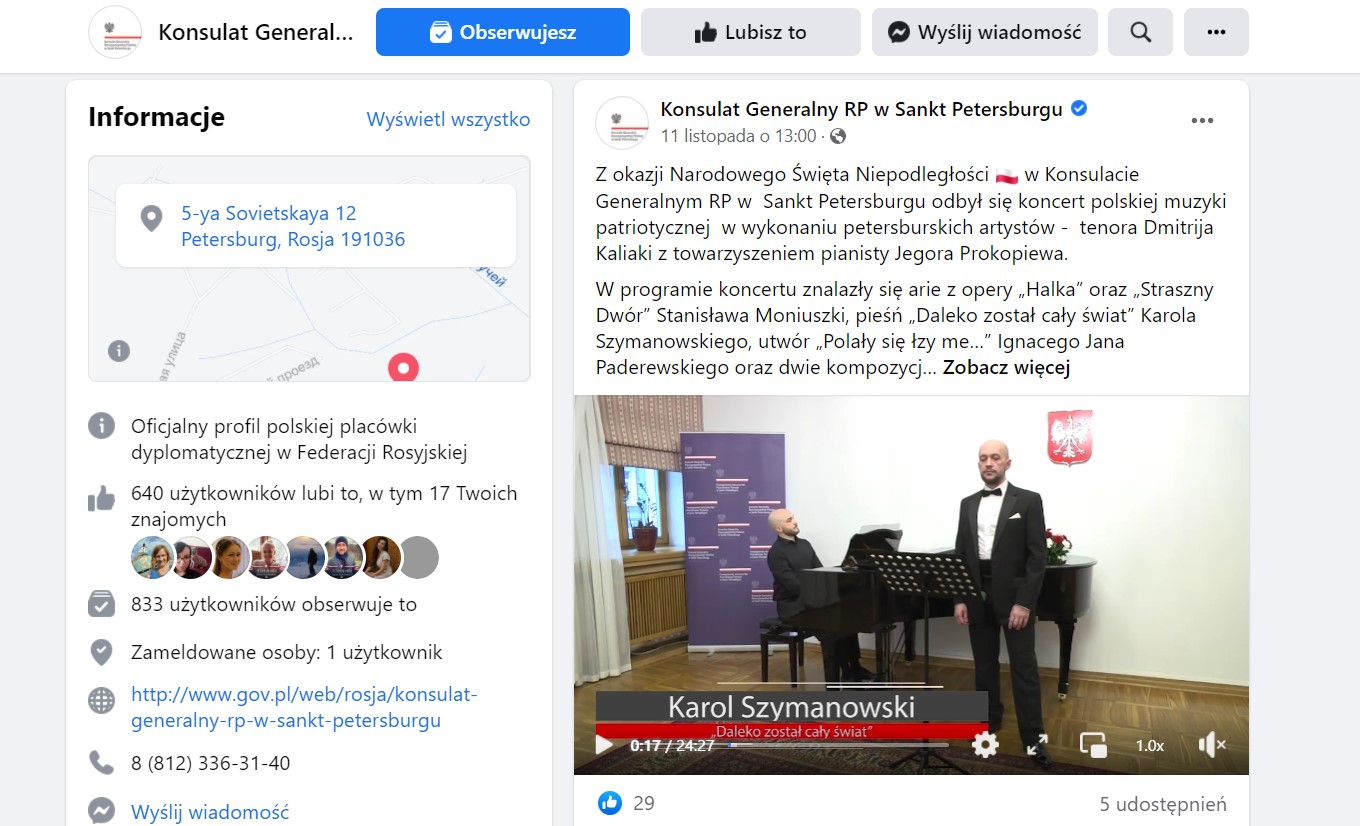Click the like reaction icon under post
This screenshot has width=1360, height=826.
click(609, 803)
